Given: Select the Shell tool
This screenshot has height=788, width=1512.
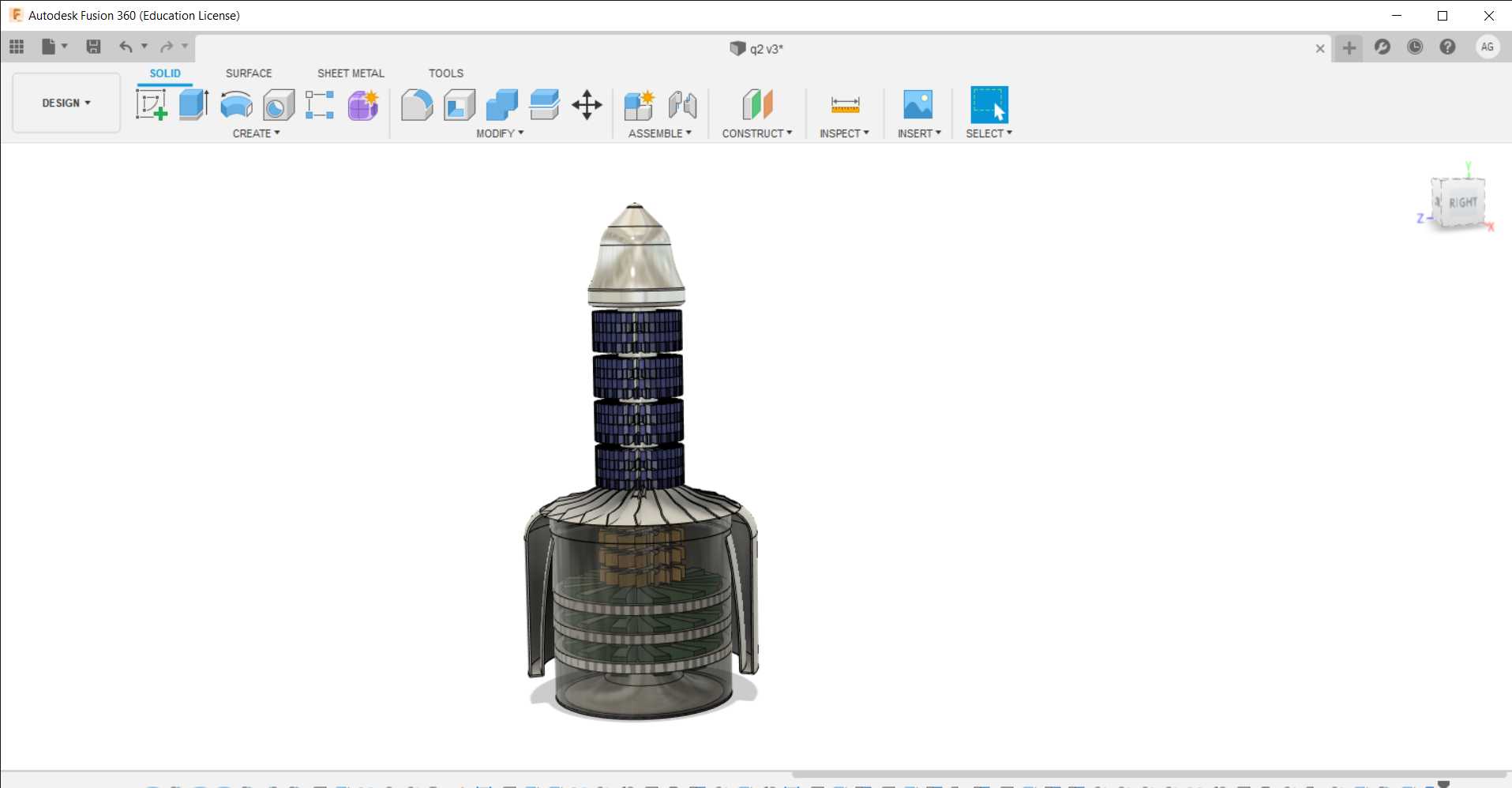Looking at the screenshot, I should [460, 104].
